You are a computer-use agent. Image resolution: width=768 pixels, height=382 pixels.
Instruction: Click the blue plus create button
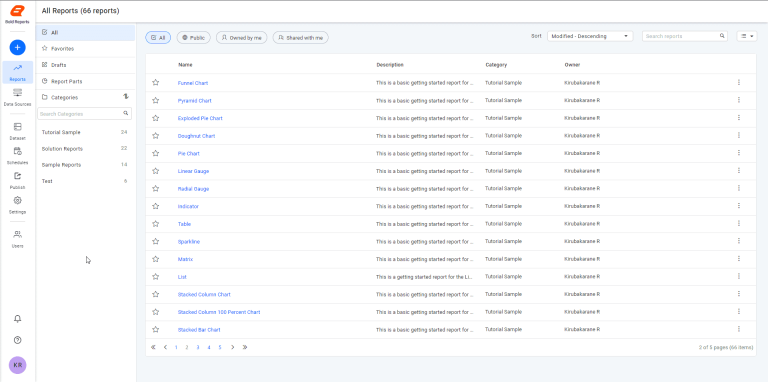[x=18, y=48]
